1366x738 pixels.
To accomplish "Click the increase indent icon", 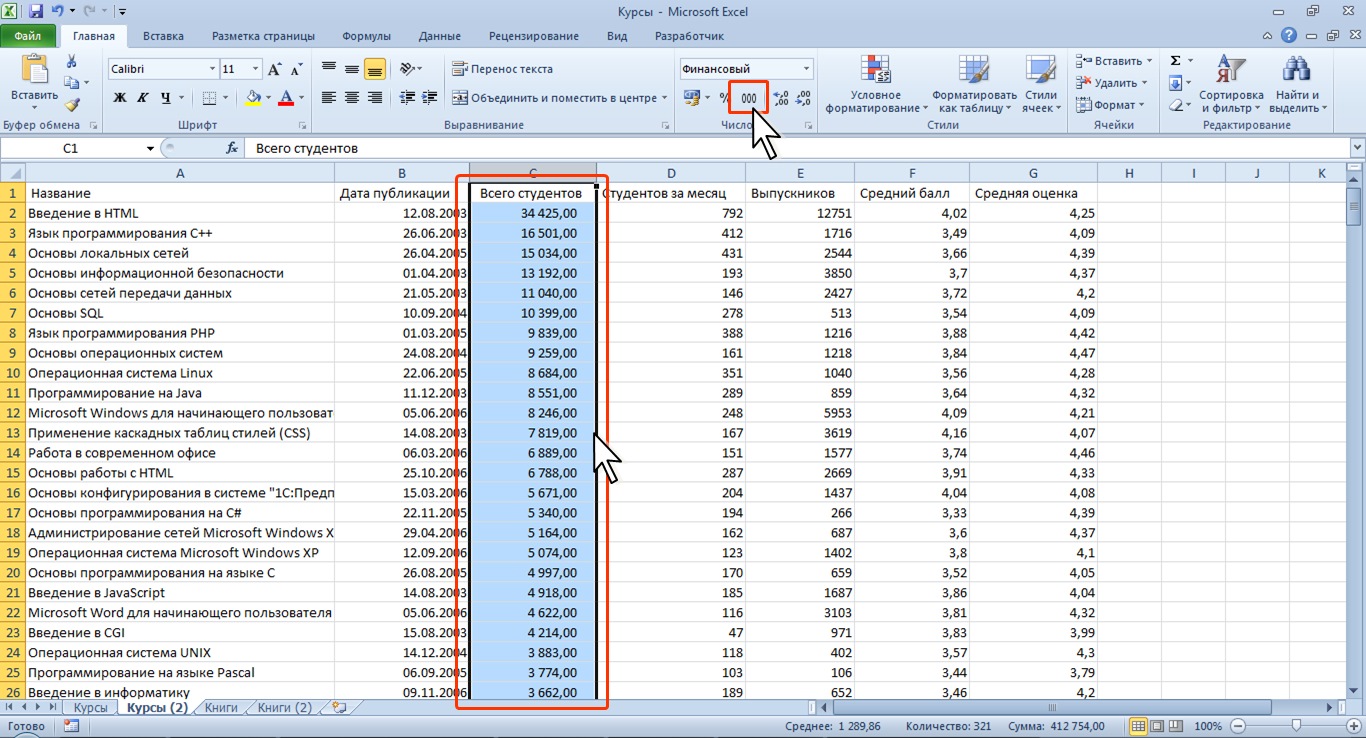I will click(x=430, y=98).
